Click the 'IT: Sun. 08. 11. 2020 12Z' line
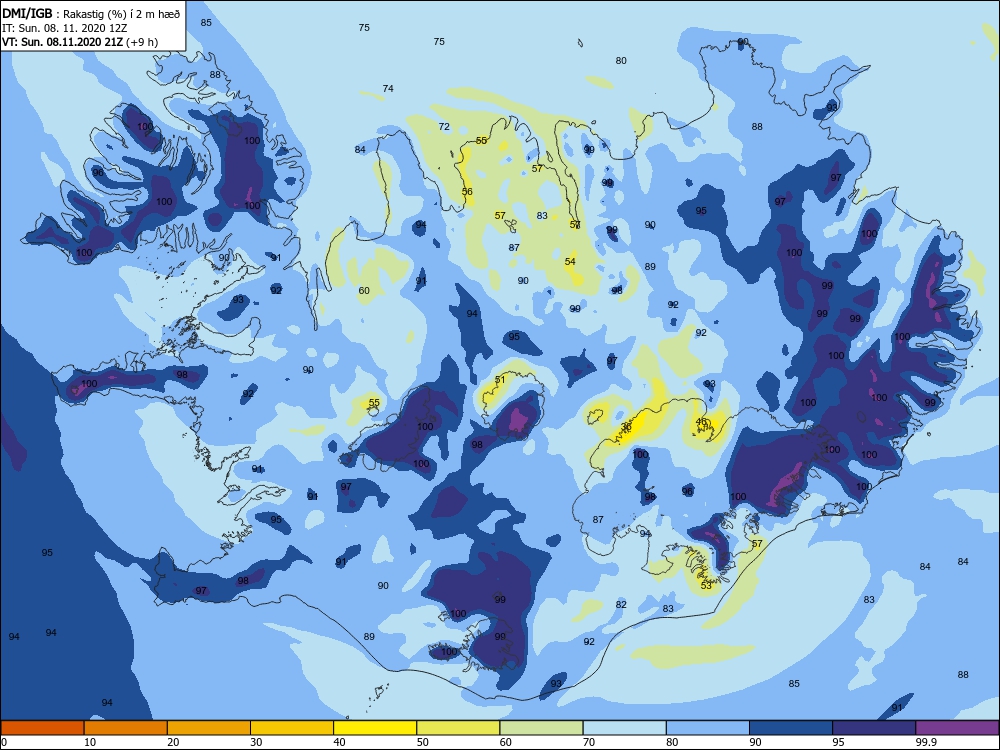 64,28
